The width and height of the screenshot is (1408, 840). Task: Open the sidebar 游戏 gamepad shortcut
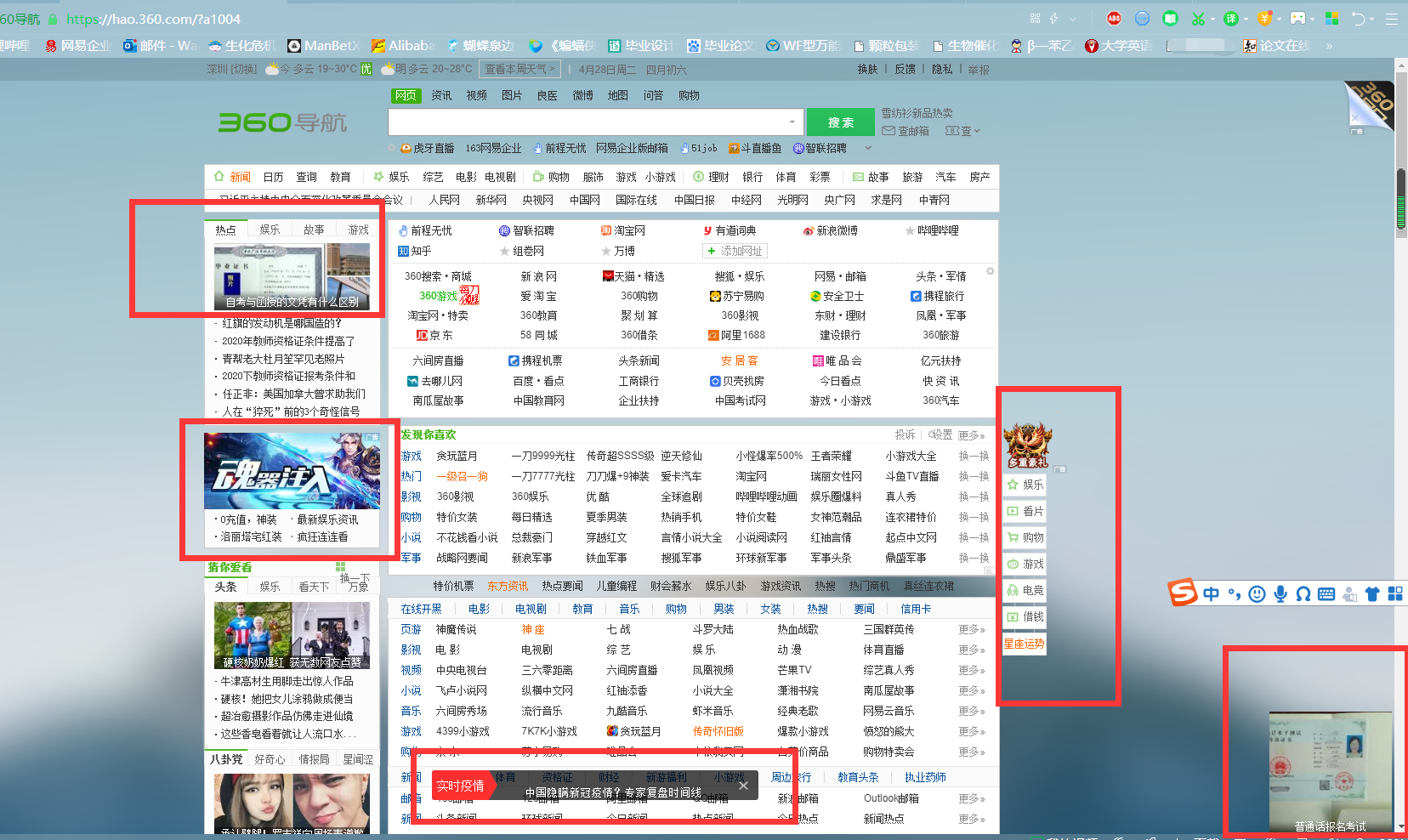(1025, 564)
